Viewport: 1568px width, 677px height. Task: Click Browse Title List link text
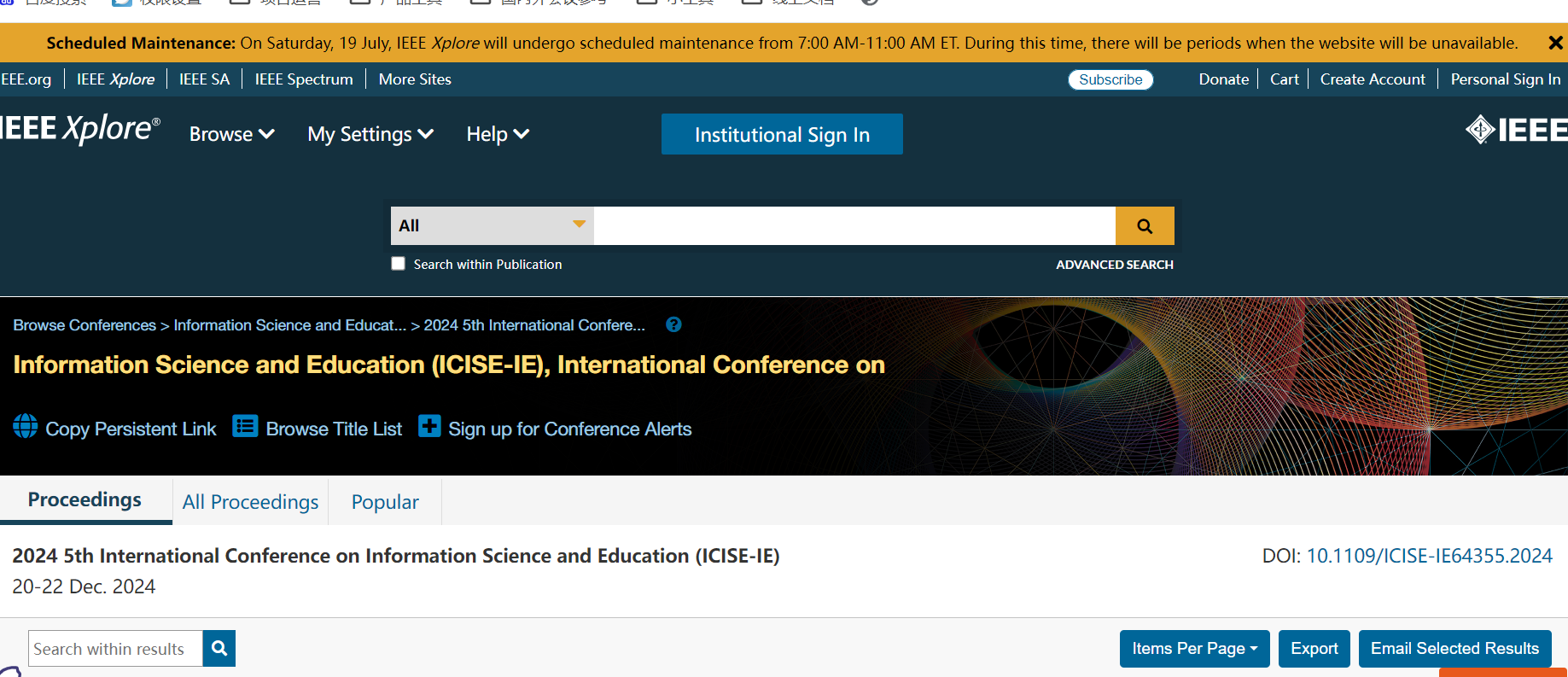click(x=334, y=429)
